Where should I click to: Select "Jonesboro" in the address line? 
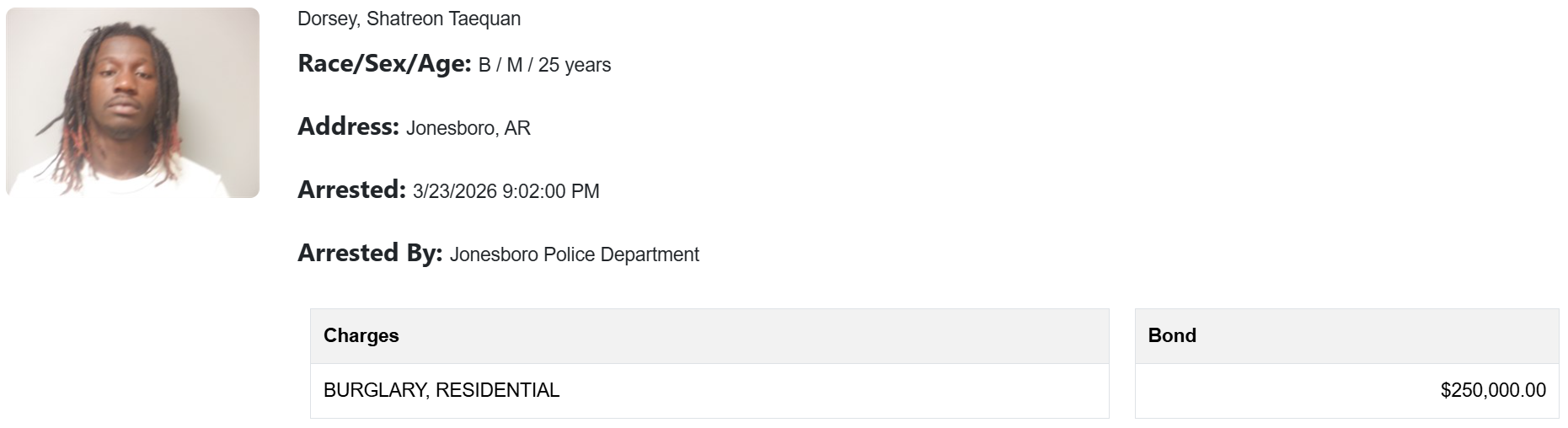[451, 128]
